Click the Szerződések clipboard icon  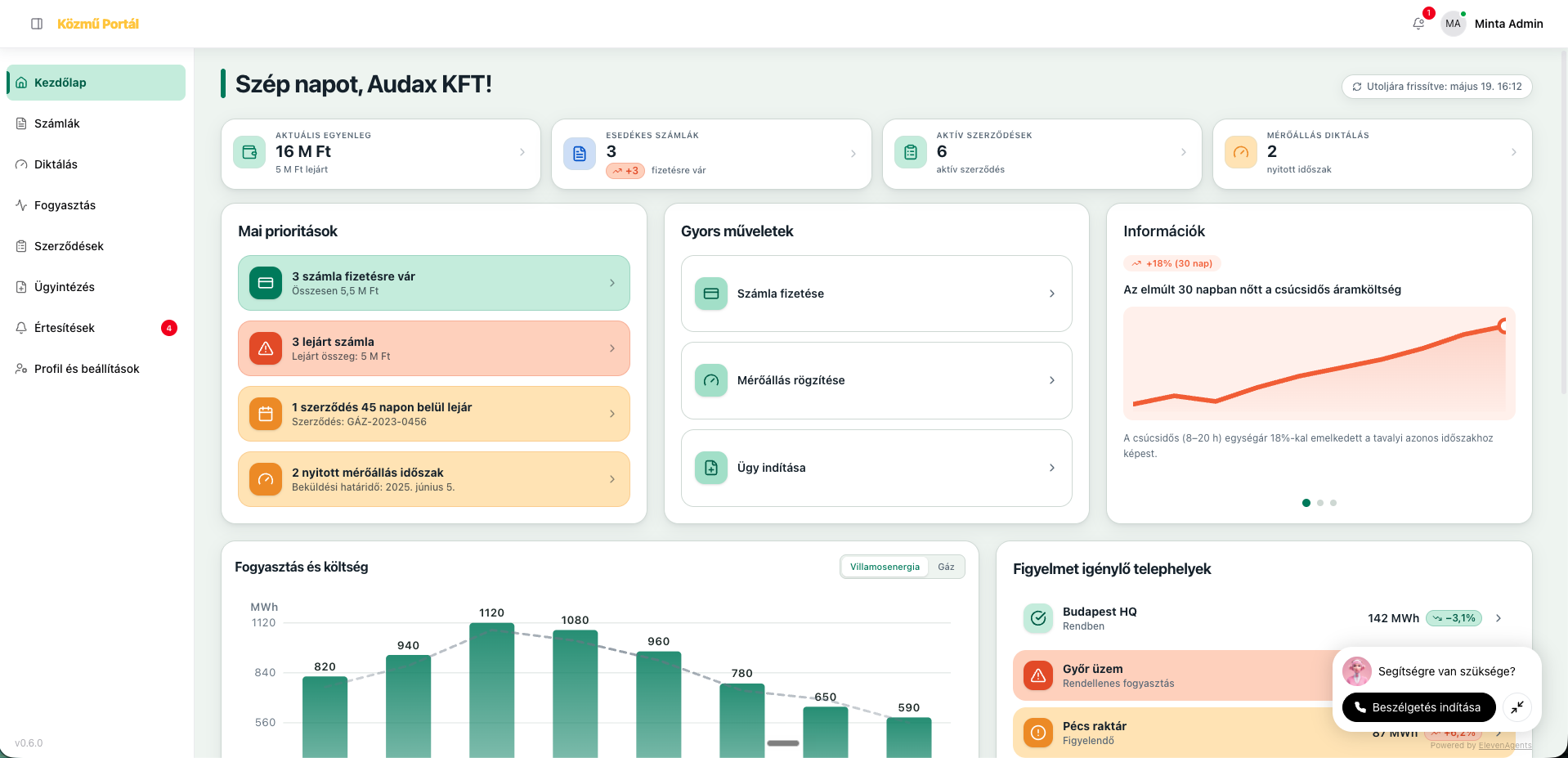21,246
